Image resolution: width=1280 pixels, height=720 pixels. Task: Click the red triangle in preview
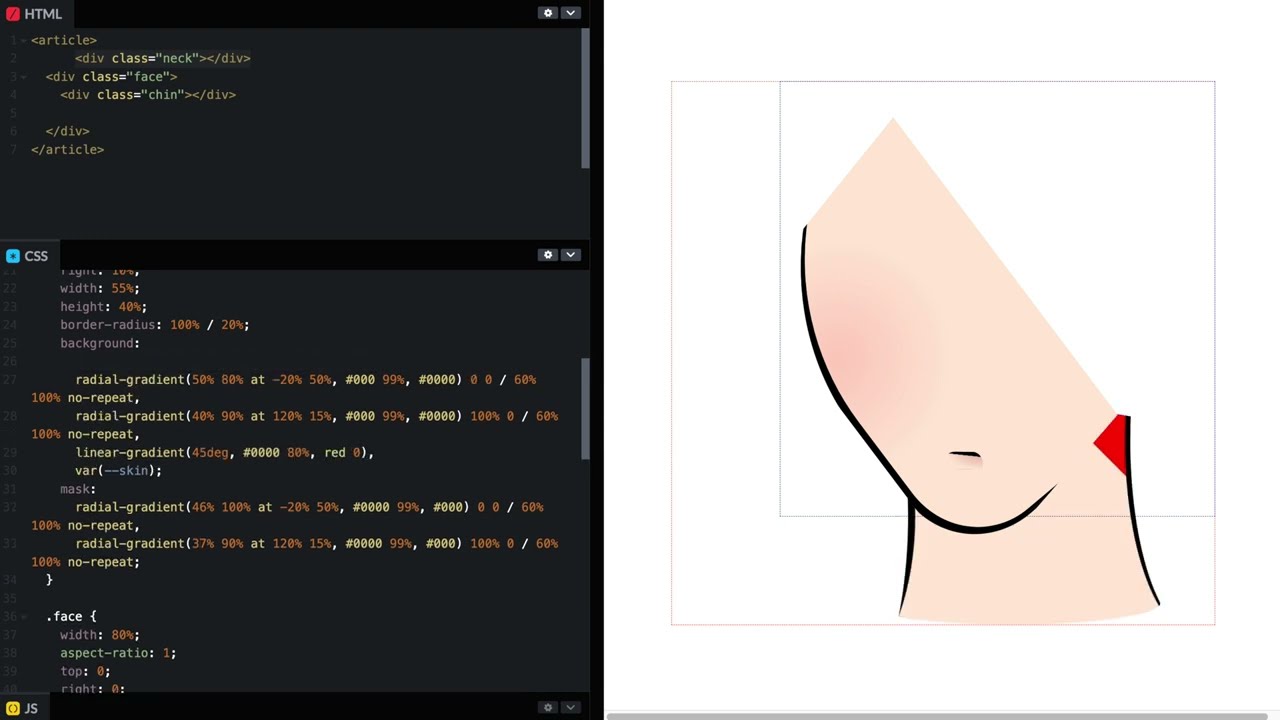click(1113, 443)
